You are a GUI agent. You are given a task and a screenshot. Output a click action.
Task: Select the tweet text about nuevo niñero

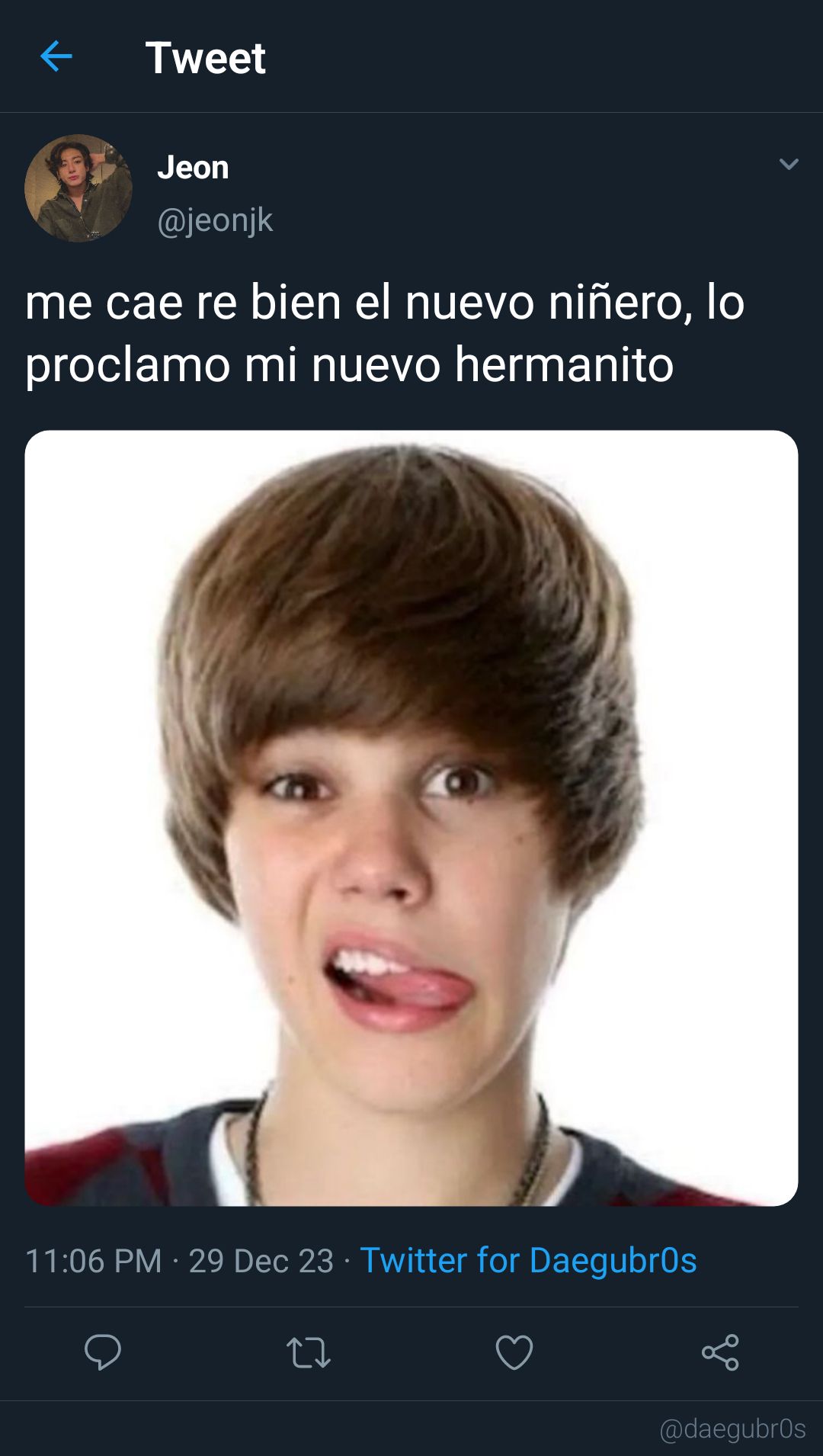point(385,333)
